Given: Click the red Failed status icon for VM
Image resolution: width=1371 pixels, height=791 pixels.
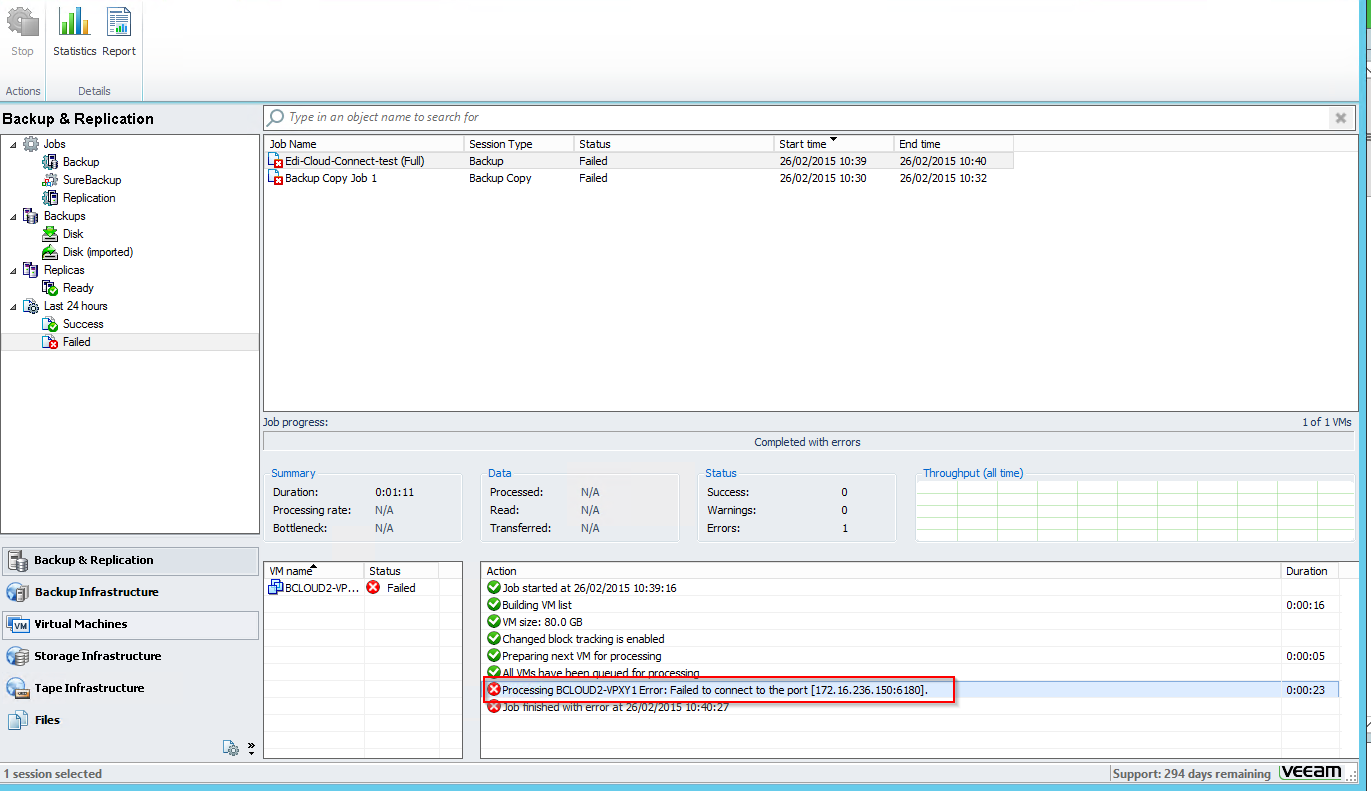Looking at the screenshot, I should point(374,588).
